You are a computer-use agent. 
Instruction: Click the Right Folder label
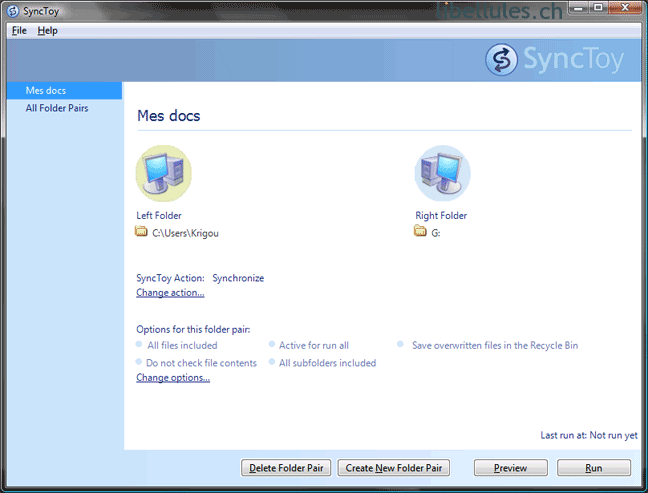[x=441, y=215]
